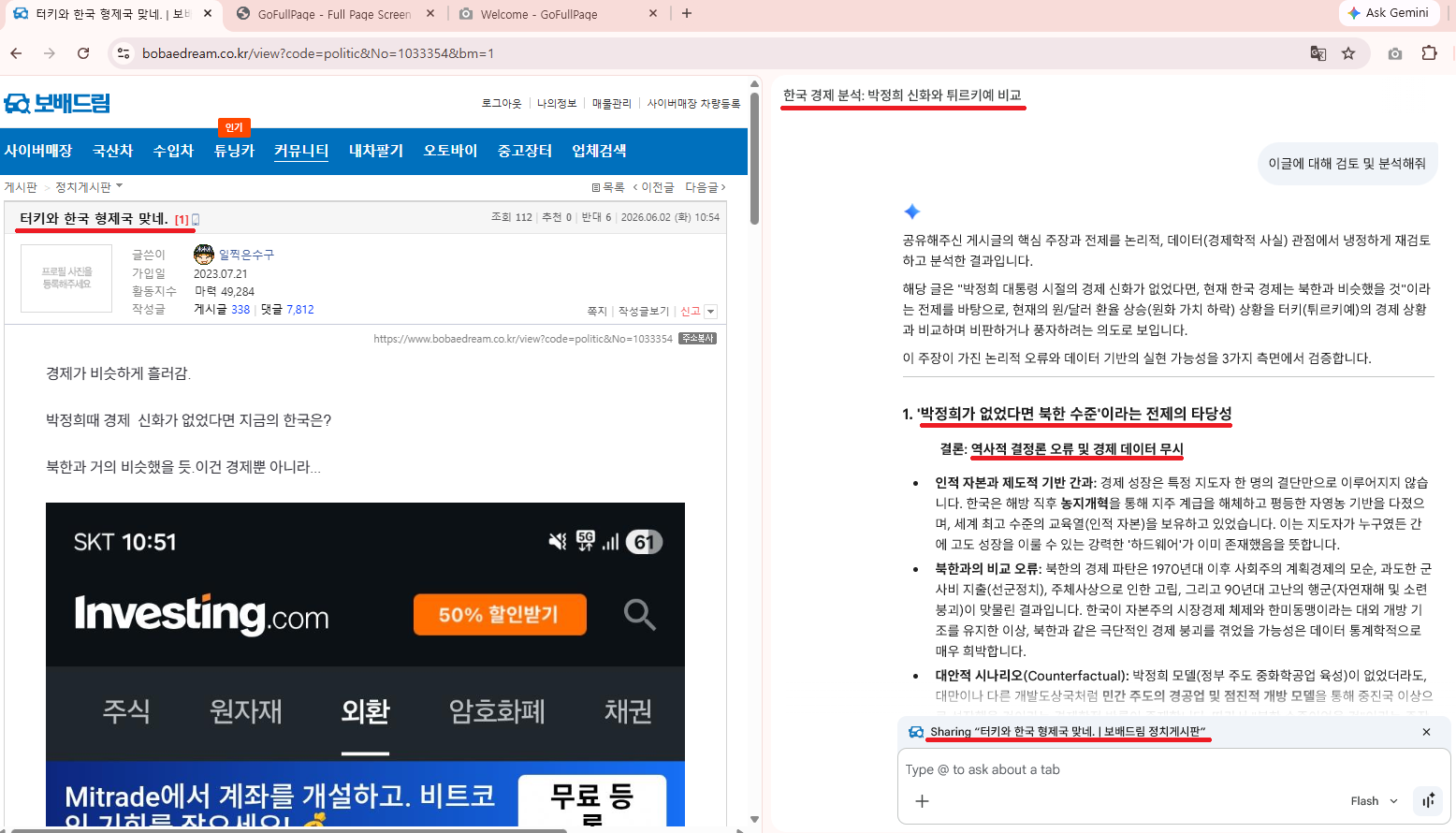
Task: Reload the current page
Action: pyautogui.click(x=83, y=53)
